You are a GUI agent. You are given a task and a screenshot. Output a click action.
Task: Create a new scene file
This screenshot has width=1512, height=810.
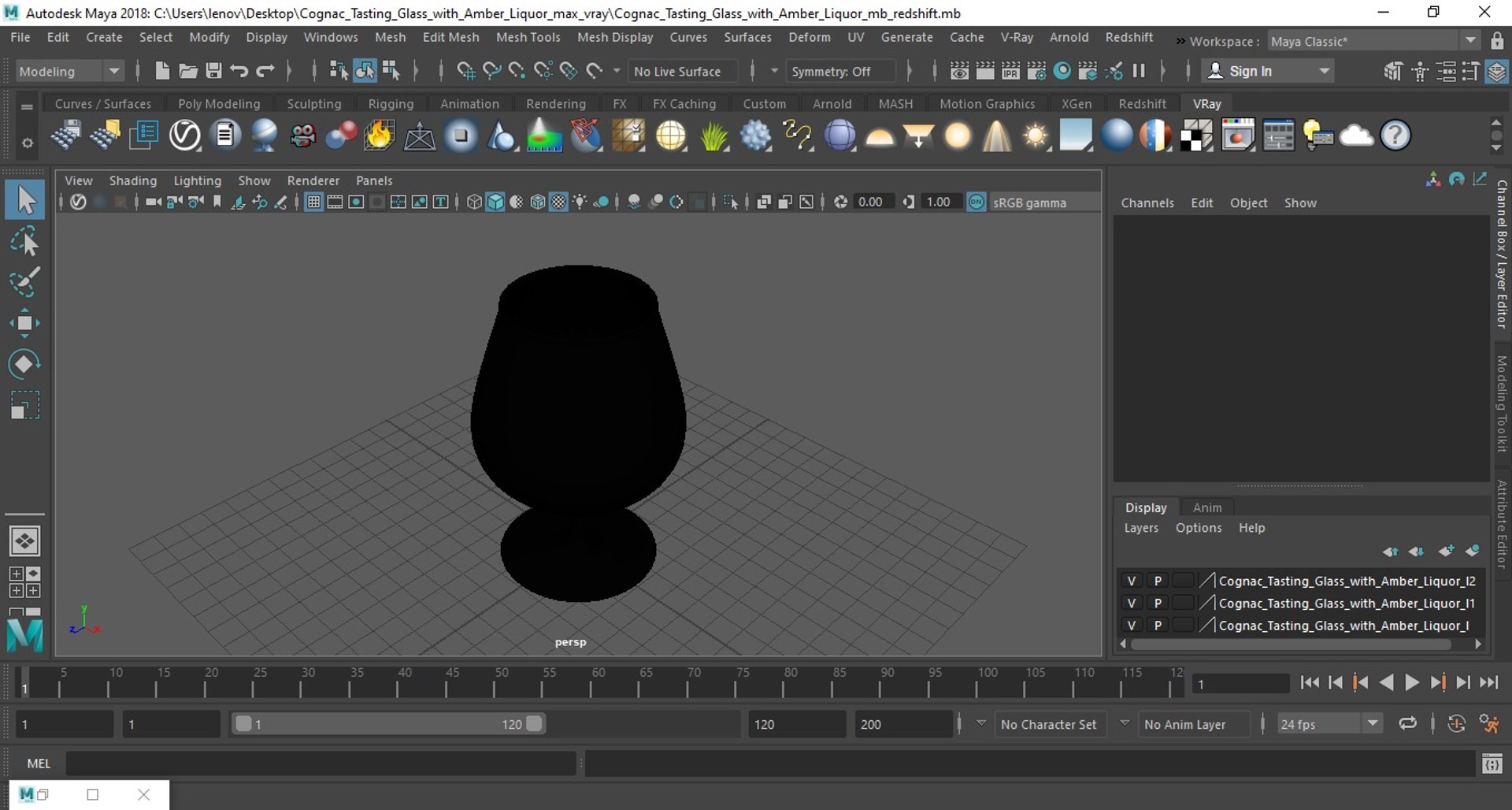(161, 71)
